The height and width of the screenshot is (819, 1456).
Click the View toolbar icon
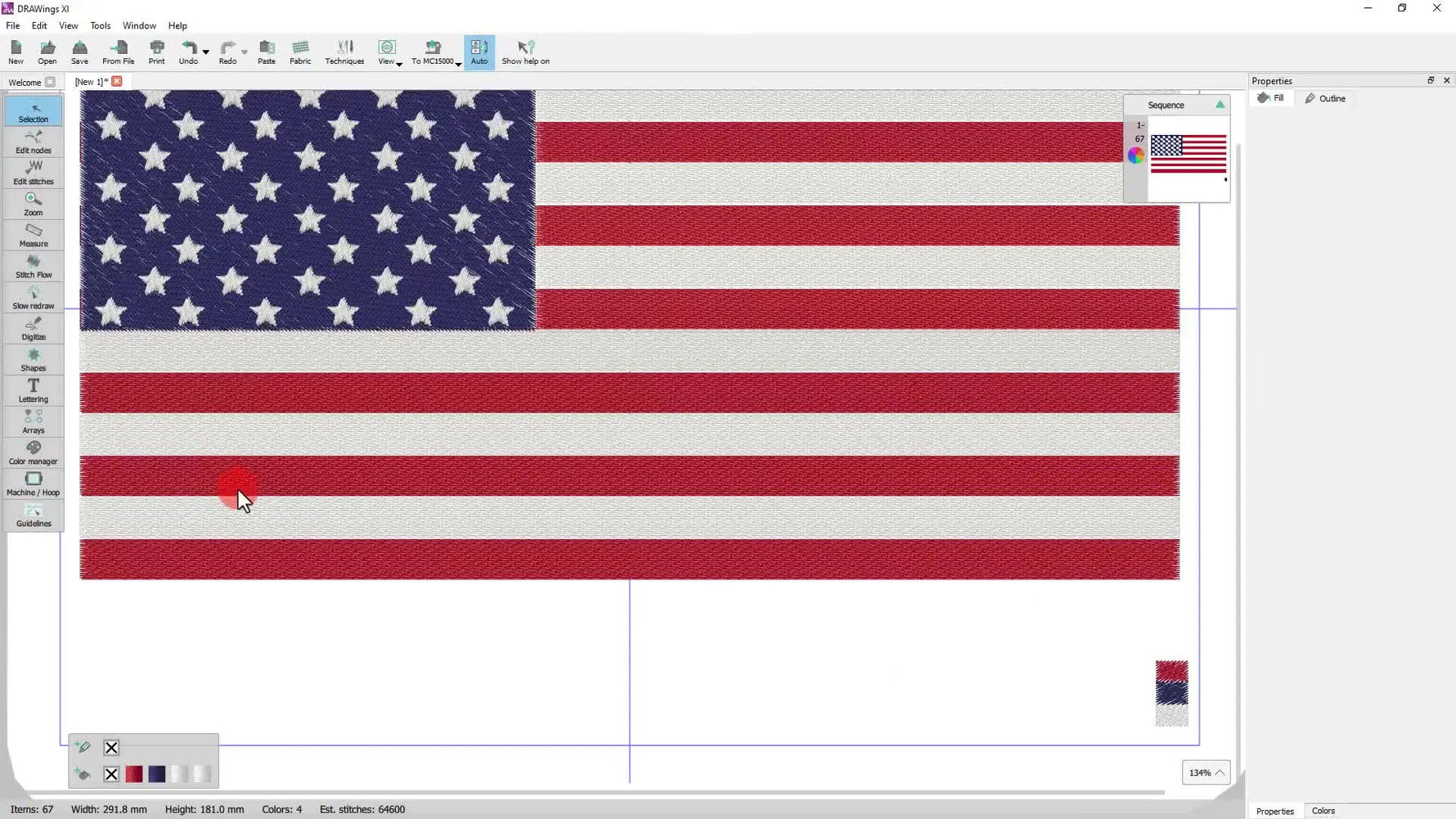click(x=386, y=52)
